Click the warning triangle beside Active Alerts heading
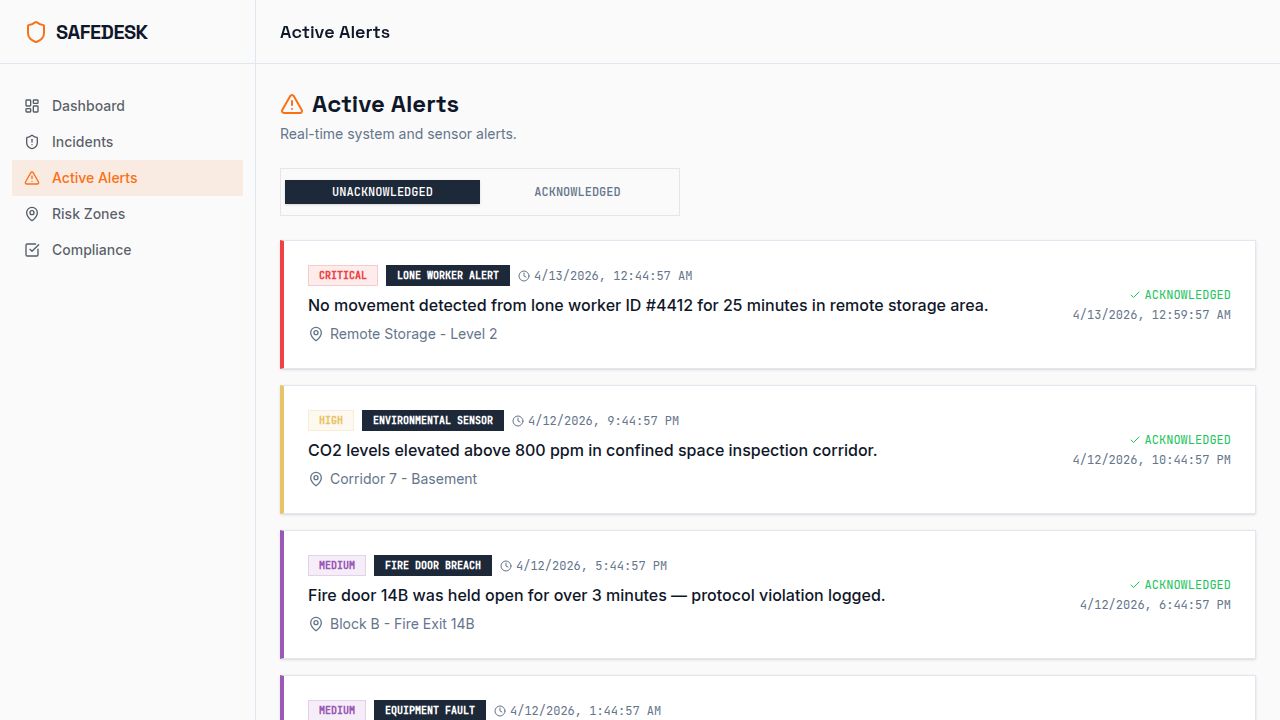The image size is (1280, 720). tap(292, 104)
